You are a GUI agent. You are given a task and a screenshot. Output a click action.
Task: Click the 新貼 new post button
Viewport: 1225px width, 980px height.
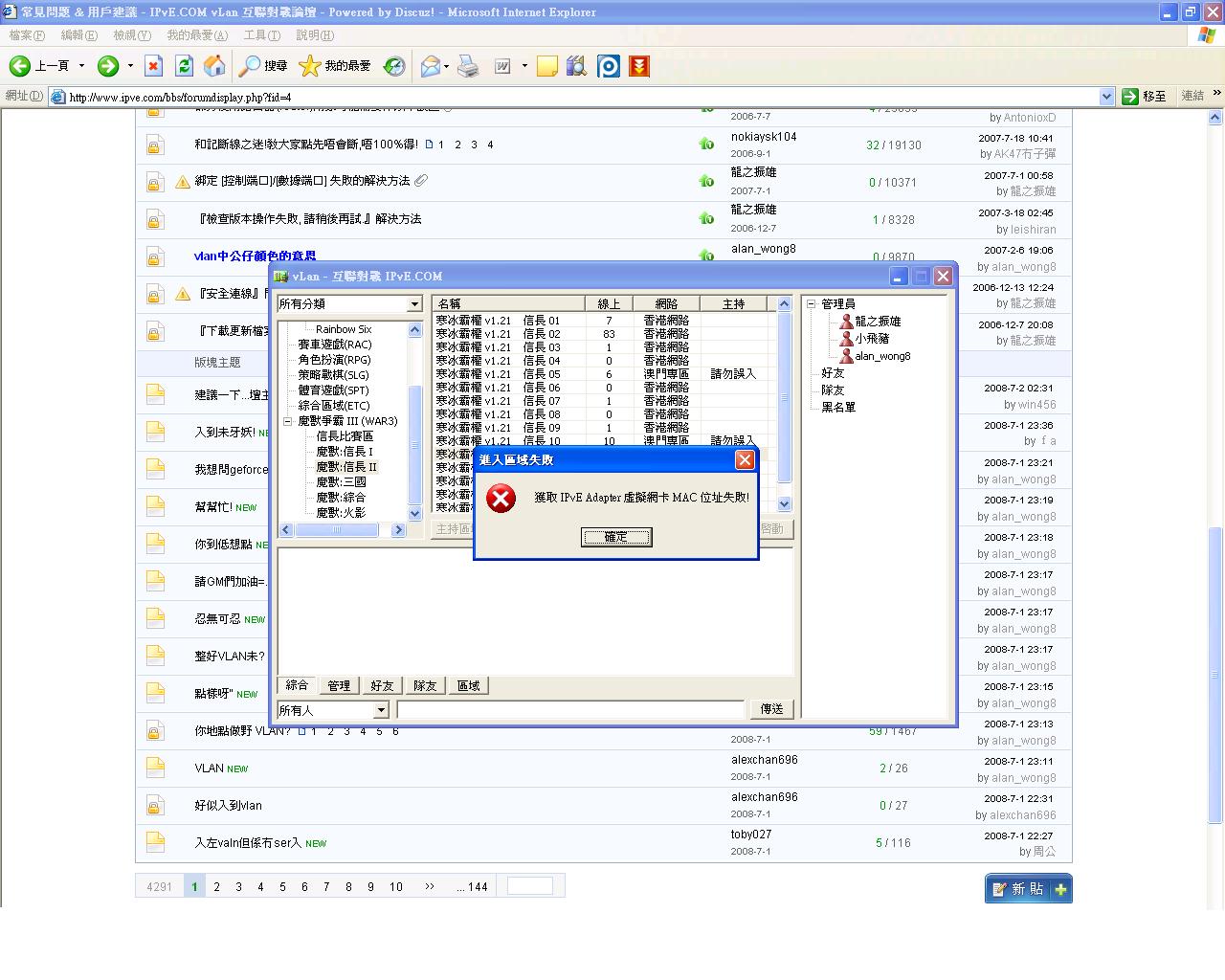click(1028, 889)
